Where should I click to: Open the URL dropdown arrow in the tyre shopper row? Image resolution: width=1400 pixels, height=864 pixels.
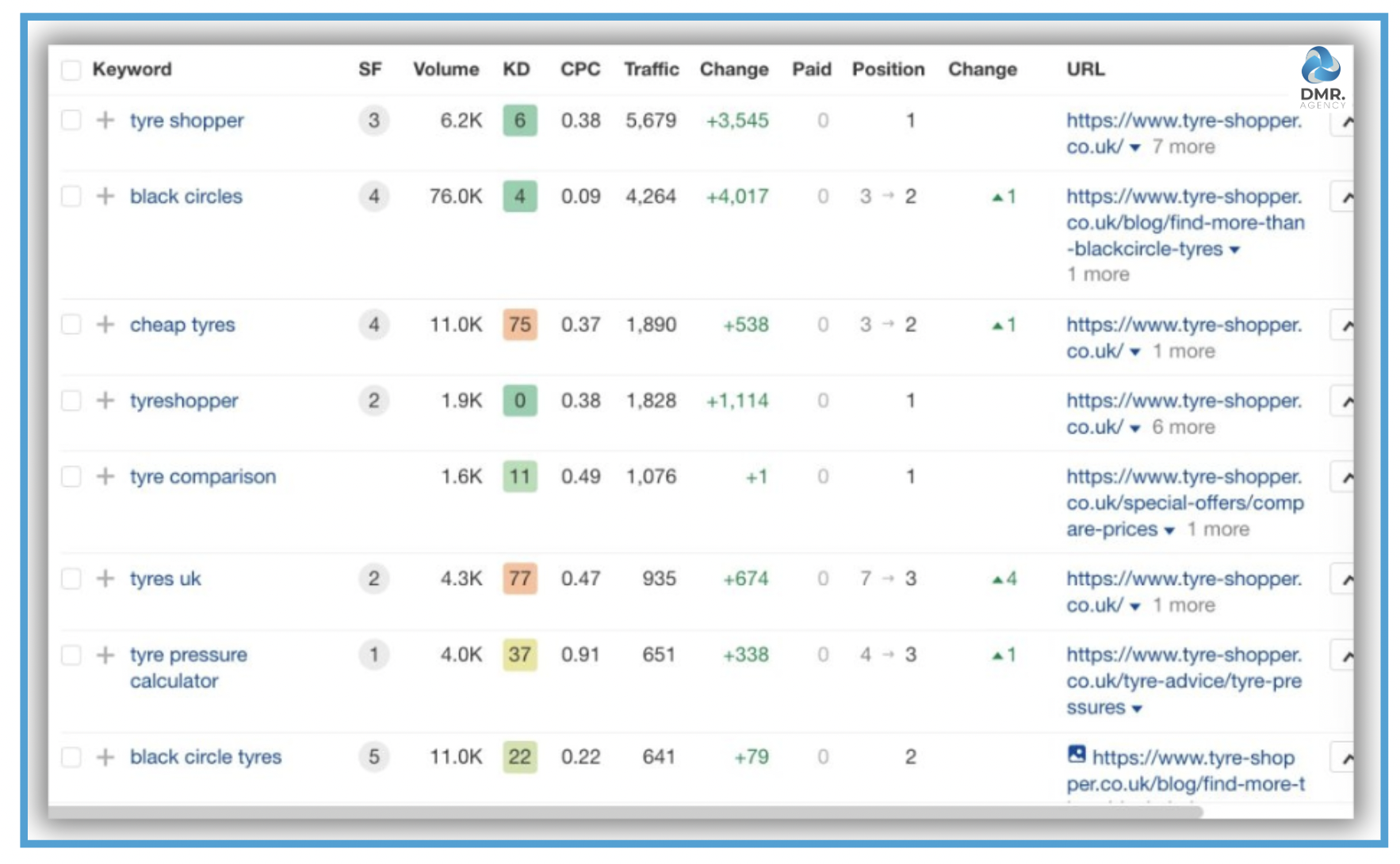1135,147
